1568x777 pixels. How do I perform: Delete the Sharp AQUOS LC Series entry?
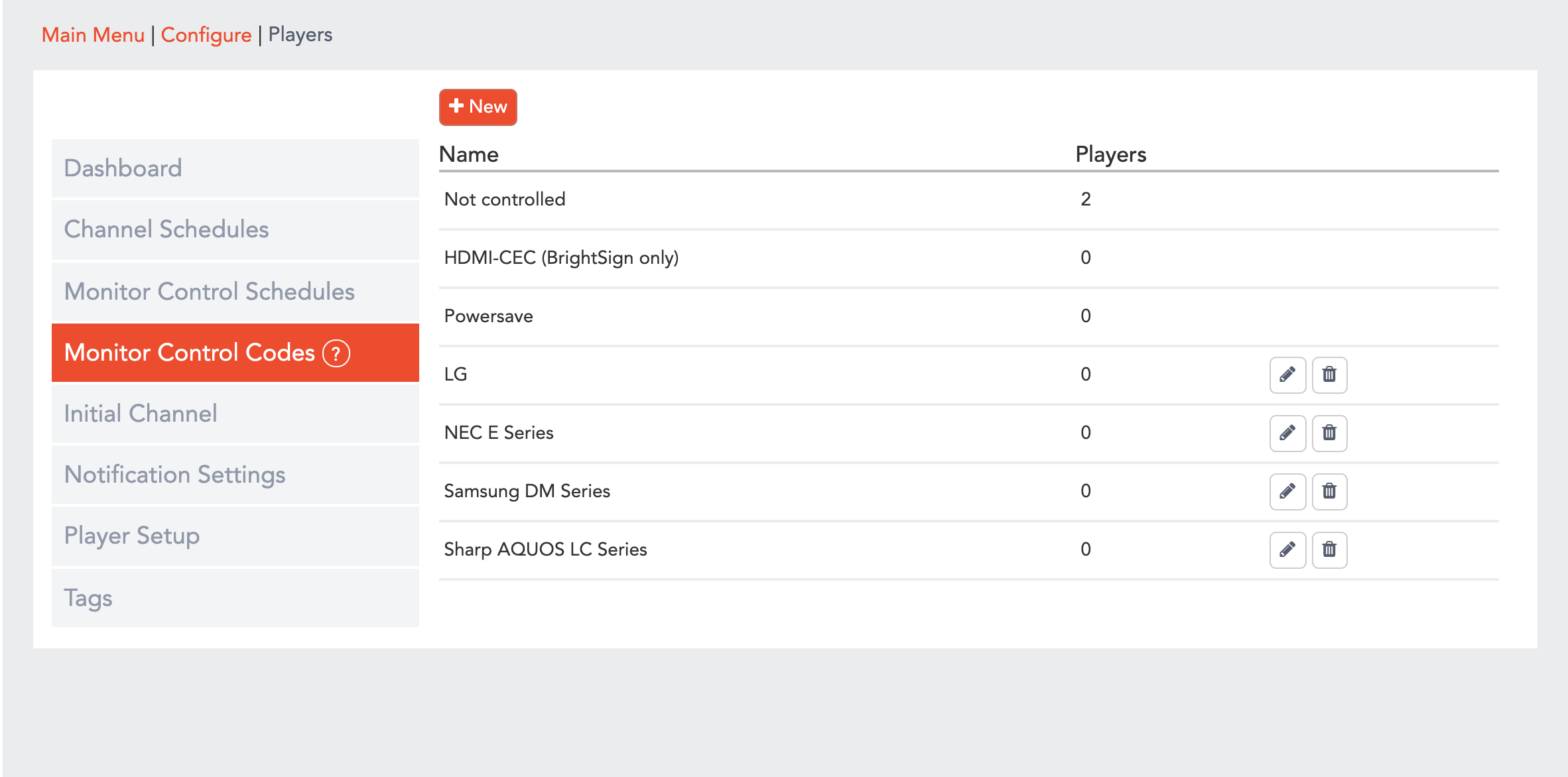coord(1329,550)
